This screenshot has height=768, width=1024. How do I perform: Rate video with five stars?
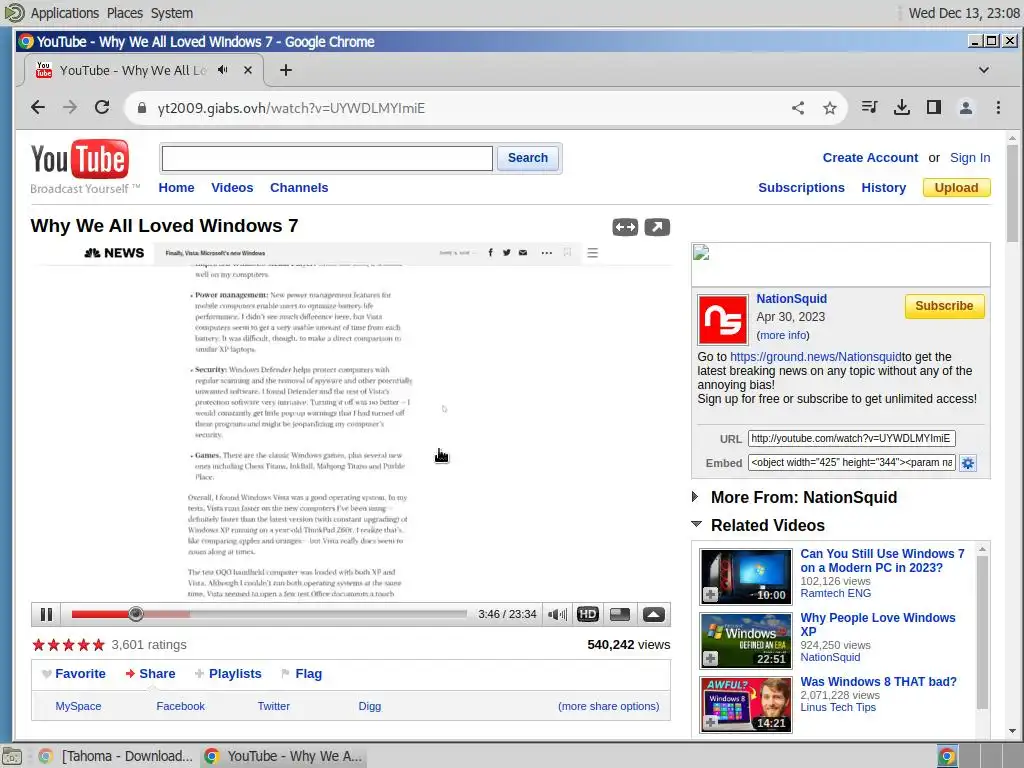pos(98,645)
